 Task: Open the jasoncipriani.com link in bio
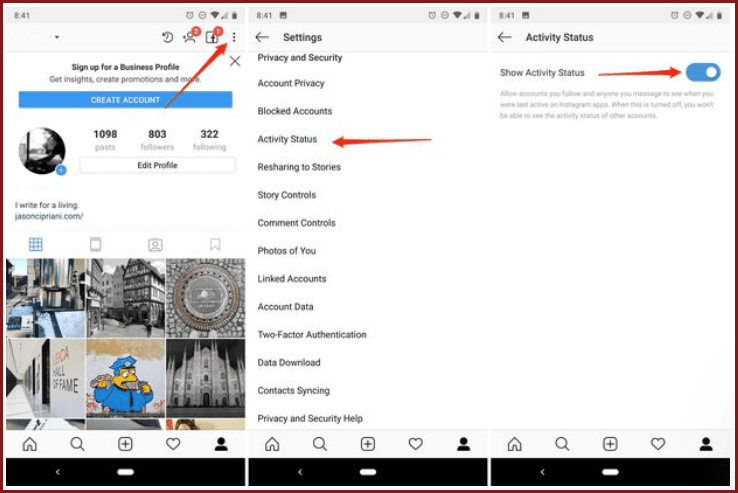[49, 216]
